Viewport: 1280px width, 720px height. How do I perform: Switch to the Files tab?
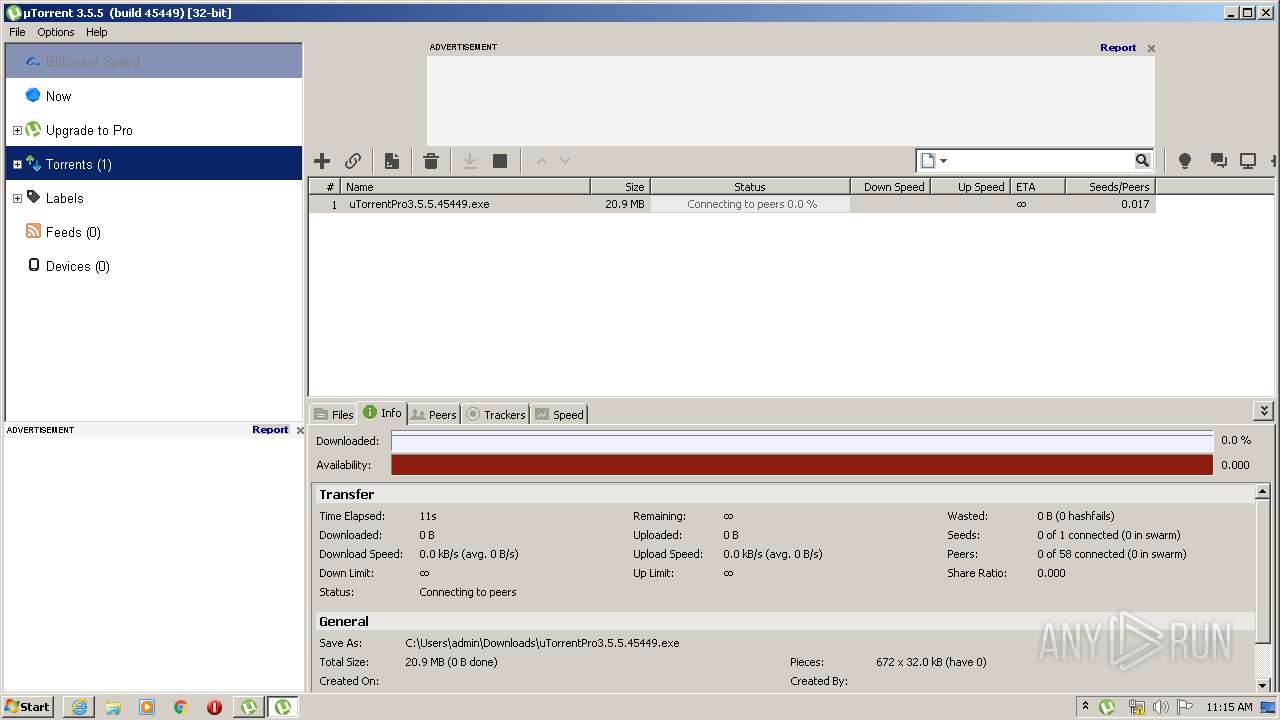coord(334,414)
